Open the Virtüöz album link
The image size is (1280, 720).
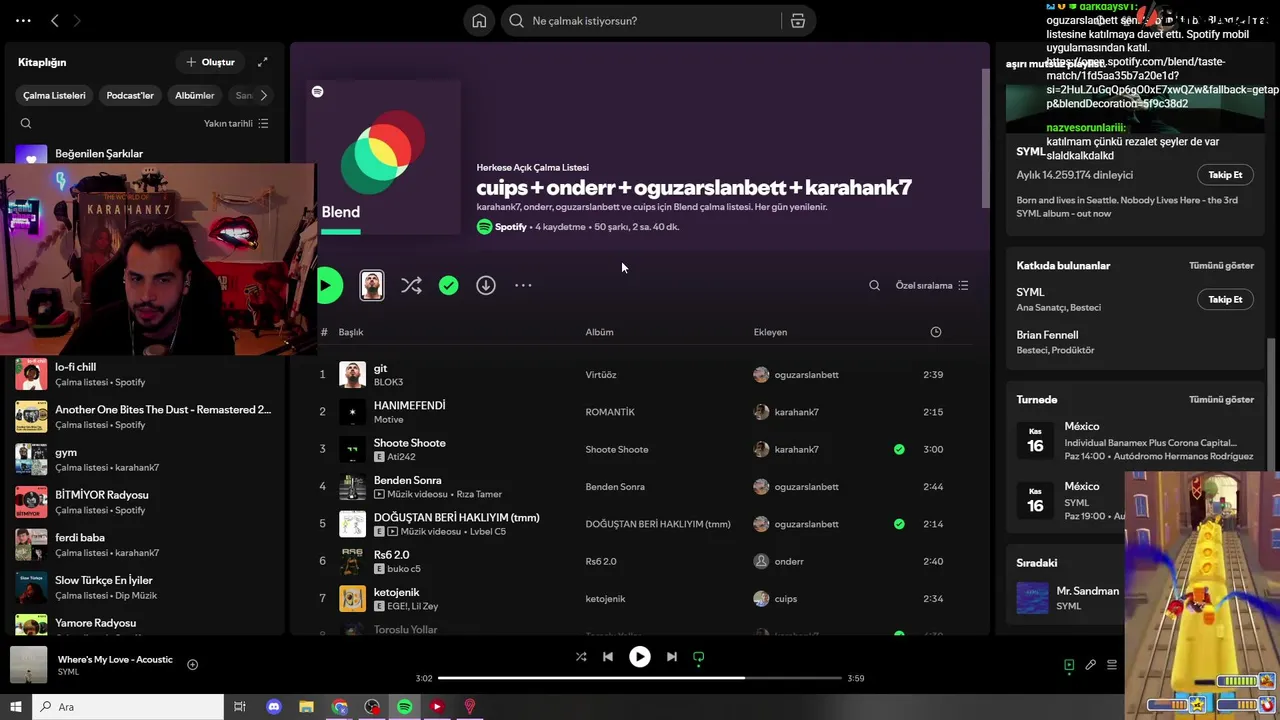601,375
